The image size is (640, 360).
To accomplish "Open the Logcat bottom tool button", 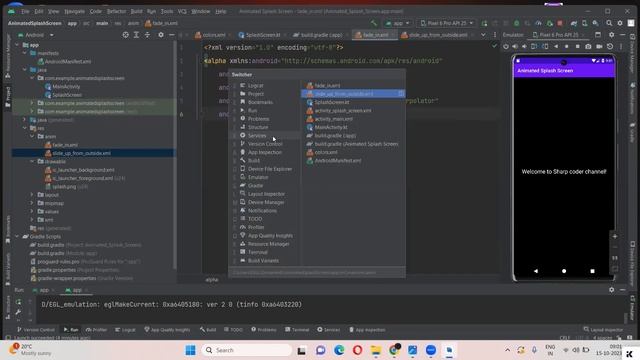I will [125, 330].
